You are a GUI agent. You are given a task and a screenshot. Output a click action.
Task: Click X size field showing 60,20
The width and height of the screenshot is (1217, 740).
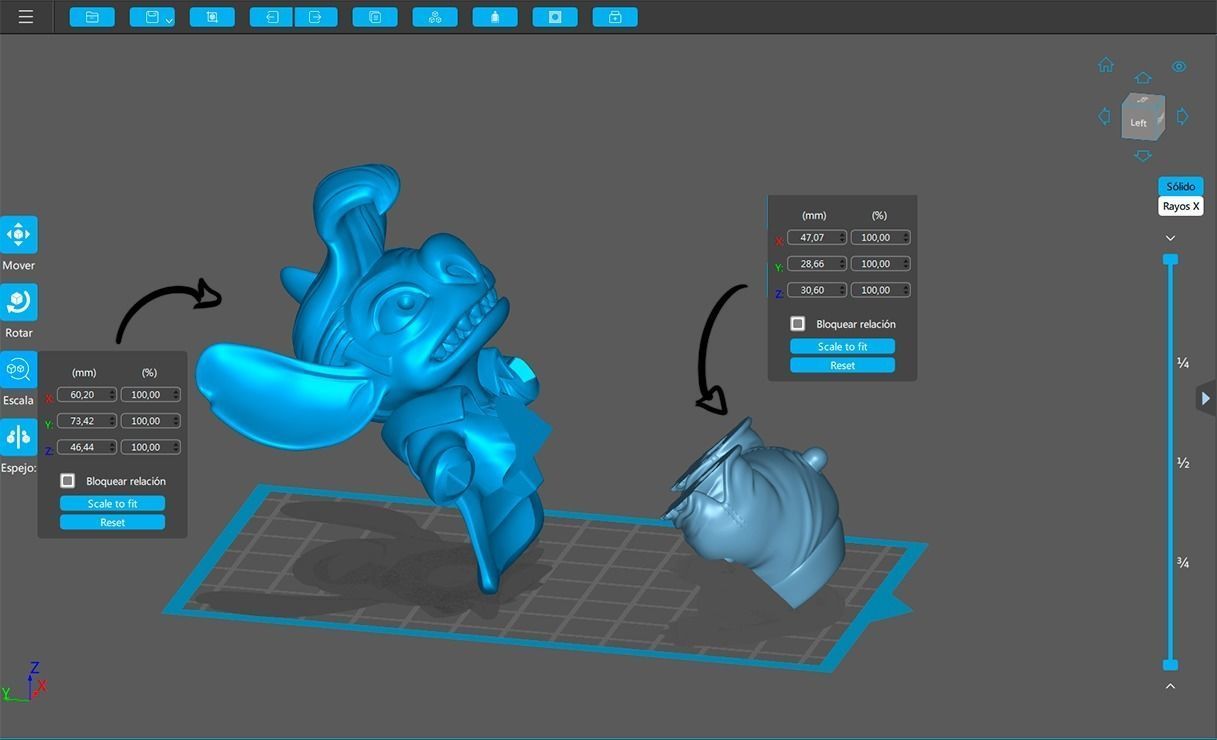87,394
